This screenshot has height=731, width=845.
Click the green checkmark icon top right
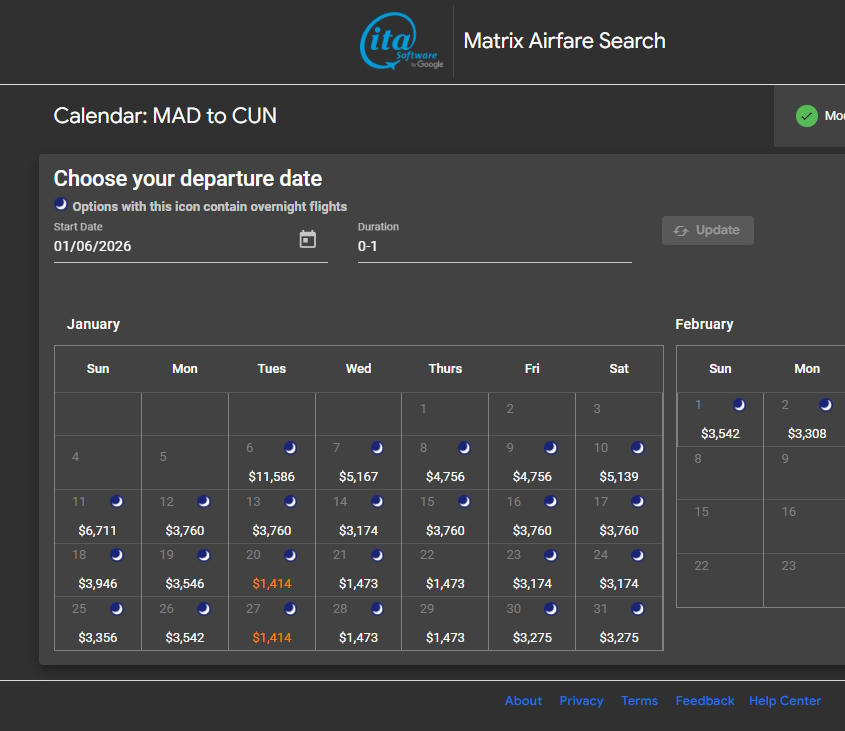pyautogui.click(x=806, y=116)
